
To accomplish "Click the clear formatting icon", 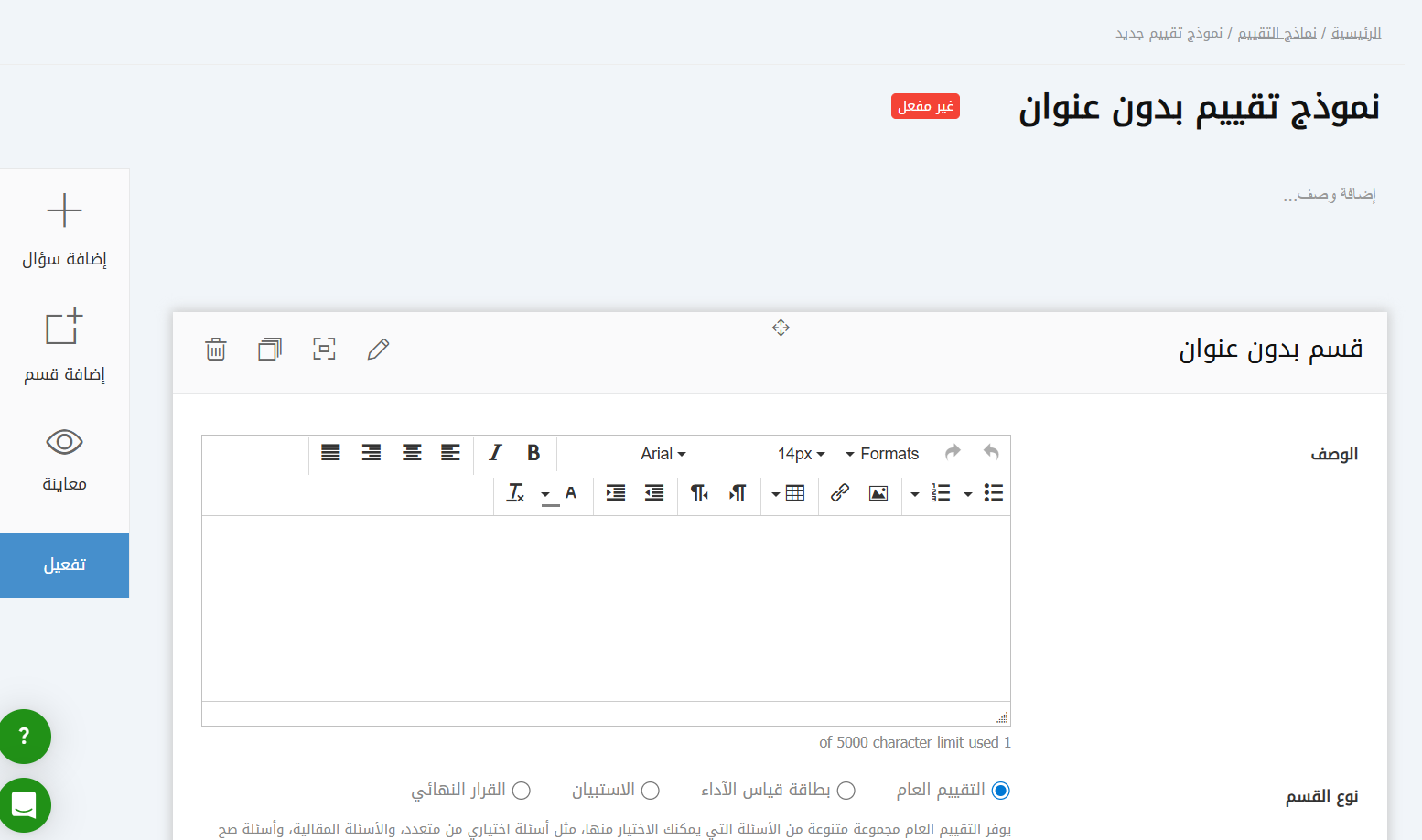I will [515, 493].
